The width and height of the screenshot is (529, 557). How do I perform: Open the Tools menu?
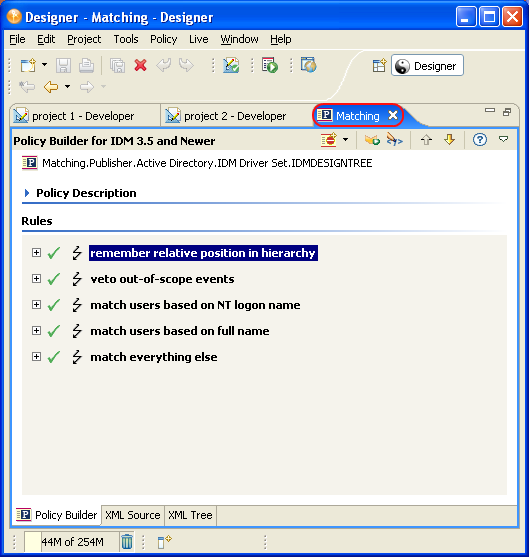(x=126, y=39)
